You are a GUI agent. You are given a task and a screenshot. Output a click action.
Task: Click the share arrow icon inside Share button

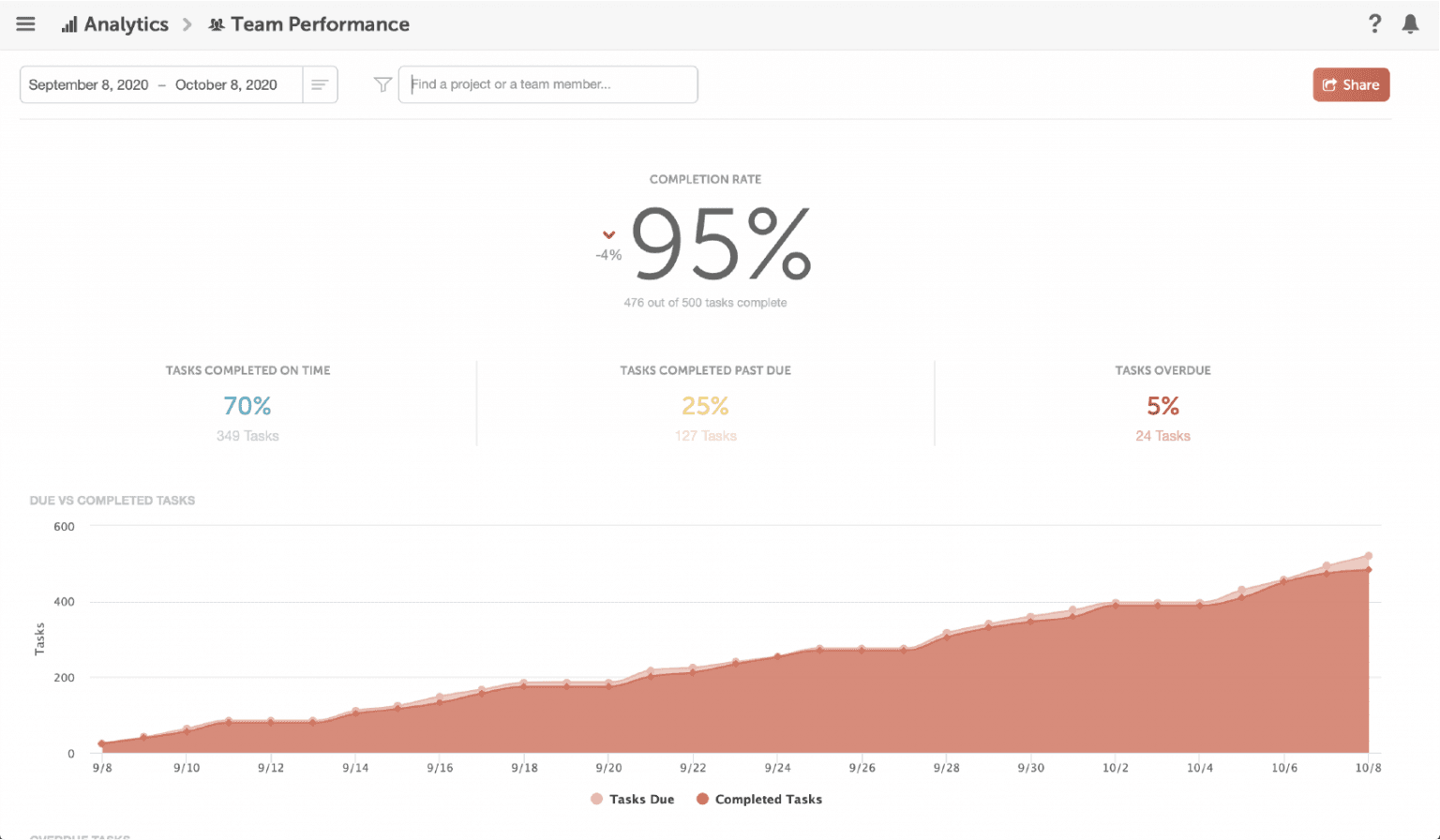coord(1328,84)
